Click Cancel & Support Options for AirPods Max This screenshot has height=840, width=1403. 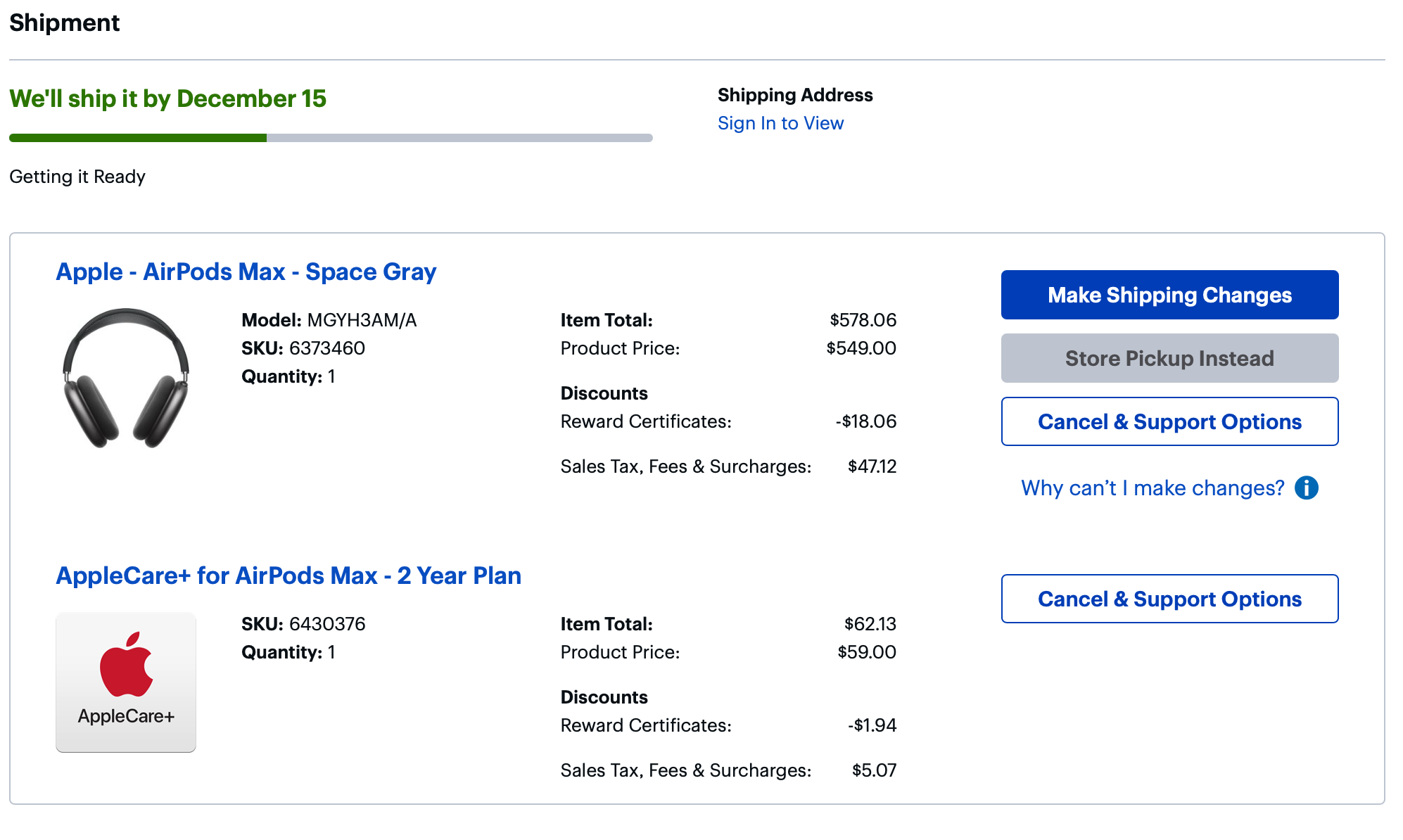(x=1169, y=421)
